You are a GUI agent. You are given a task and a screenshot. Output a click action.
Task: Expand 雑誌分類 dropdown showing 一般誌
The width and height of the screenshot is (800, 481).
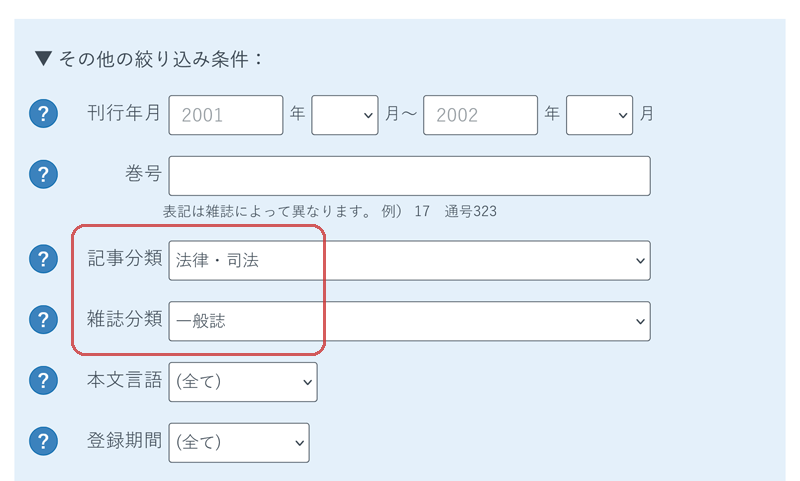pyautogui.click(x=410, y=321)
